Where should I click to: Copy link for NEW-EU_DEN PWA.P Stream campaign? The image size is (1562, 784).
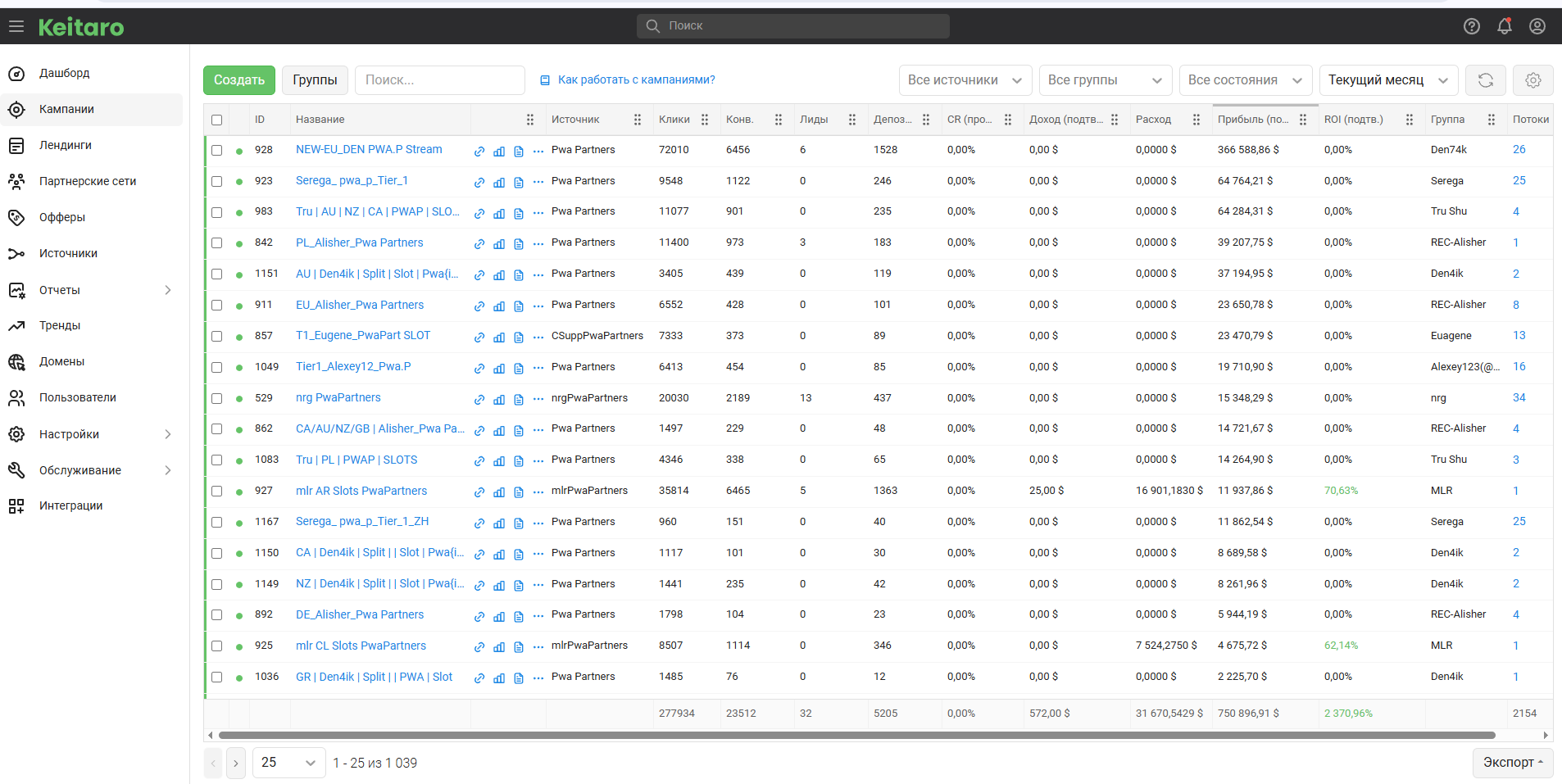point(479,151)
